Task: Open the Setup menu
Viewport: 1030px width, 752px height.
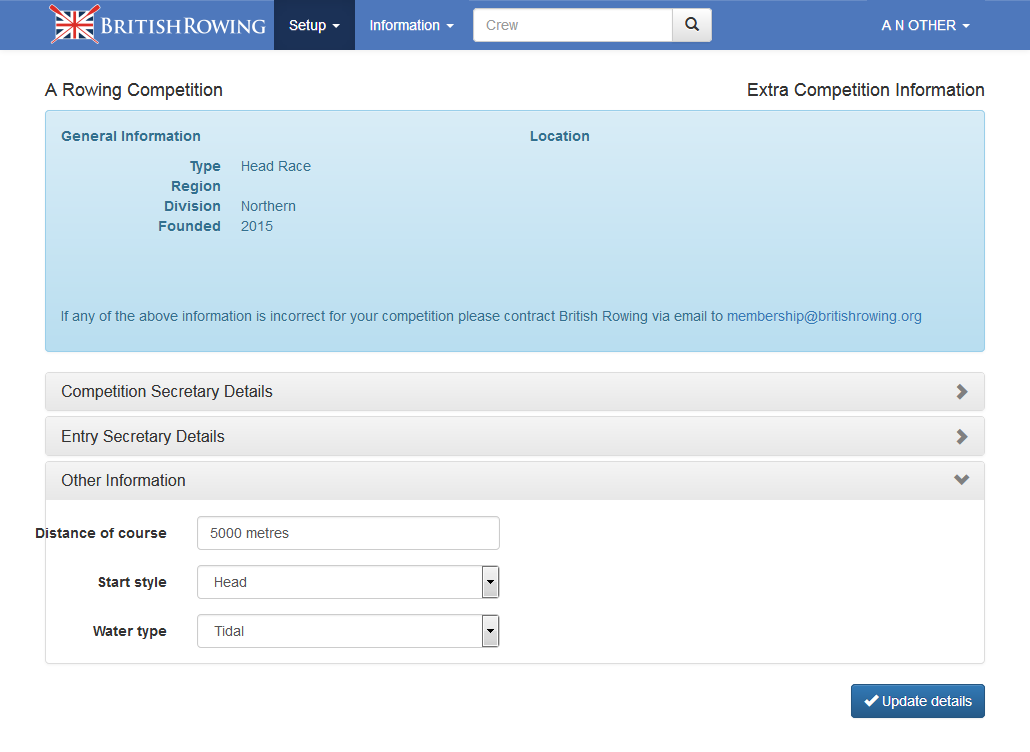Action: pyautogui.click(x=314, y=25)
